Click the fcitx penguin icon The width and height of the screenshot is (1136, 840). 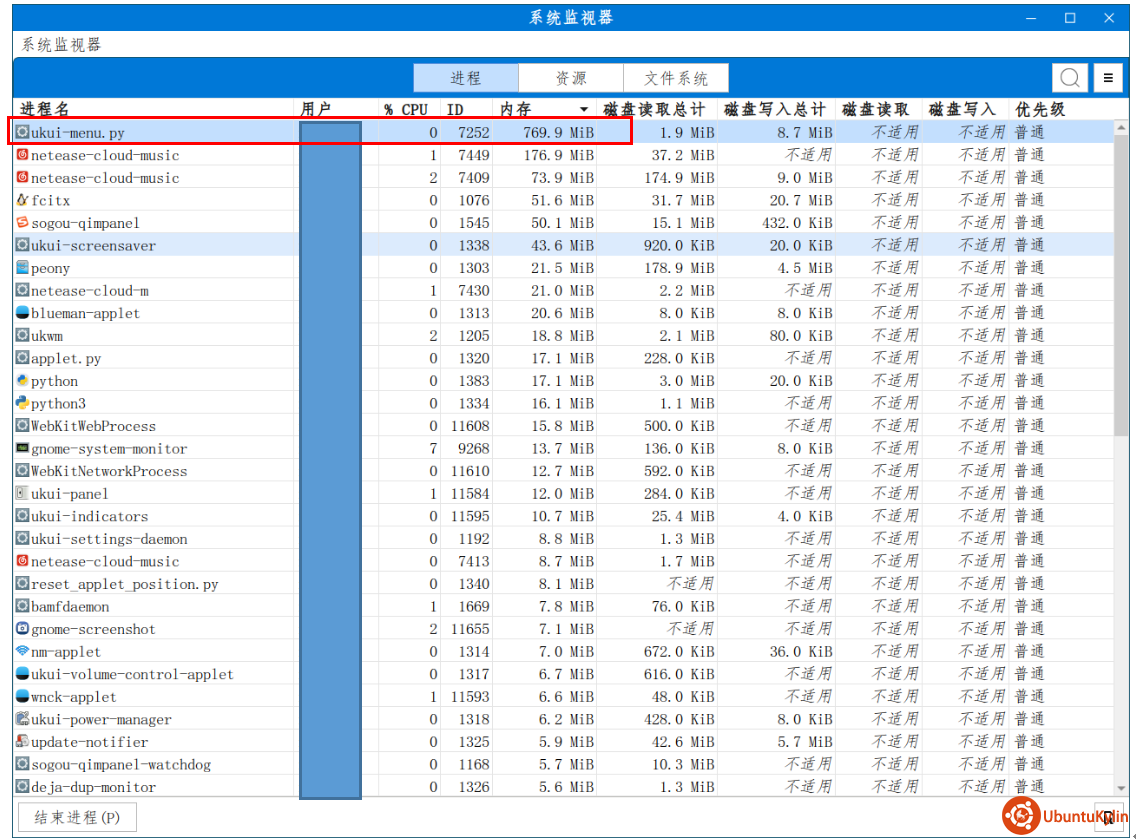click(22, 199)
